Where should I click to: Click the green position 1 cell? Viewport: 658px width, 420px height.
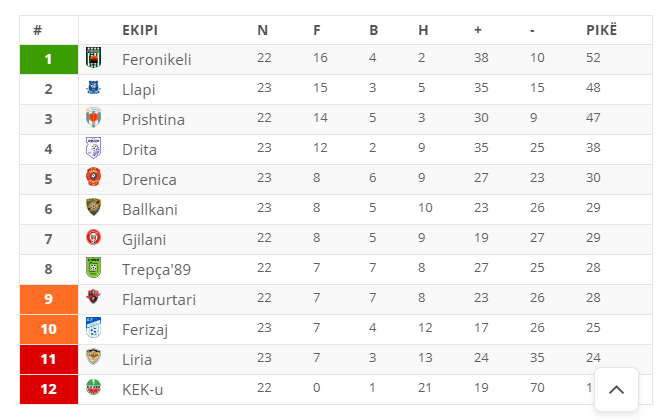pos(49,59)
